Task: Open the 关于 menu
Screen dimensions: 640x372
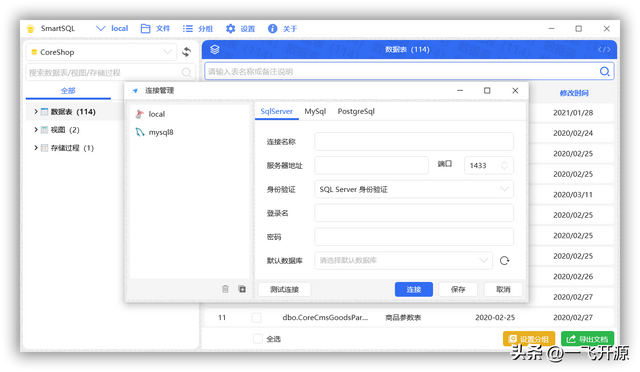Action: (282, 29)
